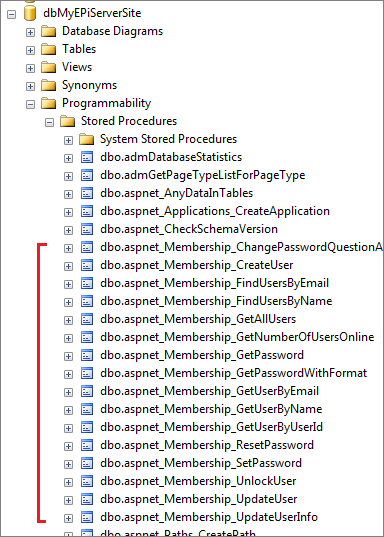Select dbo.aspnet_Membership_GetUserByEmail text
384x537 pixels.
[210, 391]
